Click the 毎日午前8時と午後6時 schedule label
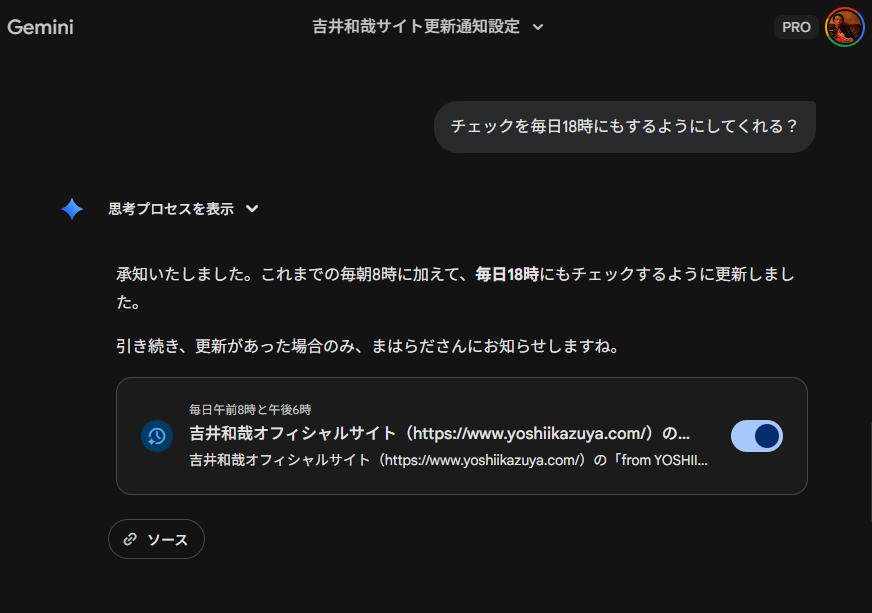The height and width of the screenshot is (613, 872). click(251, 410)
